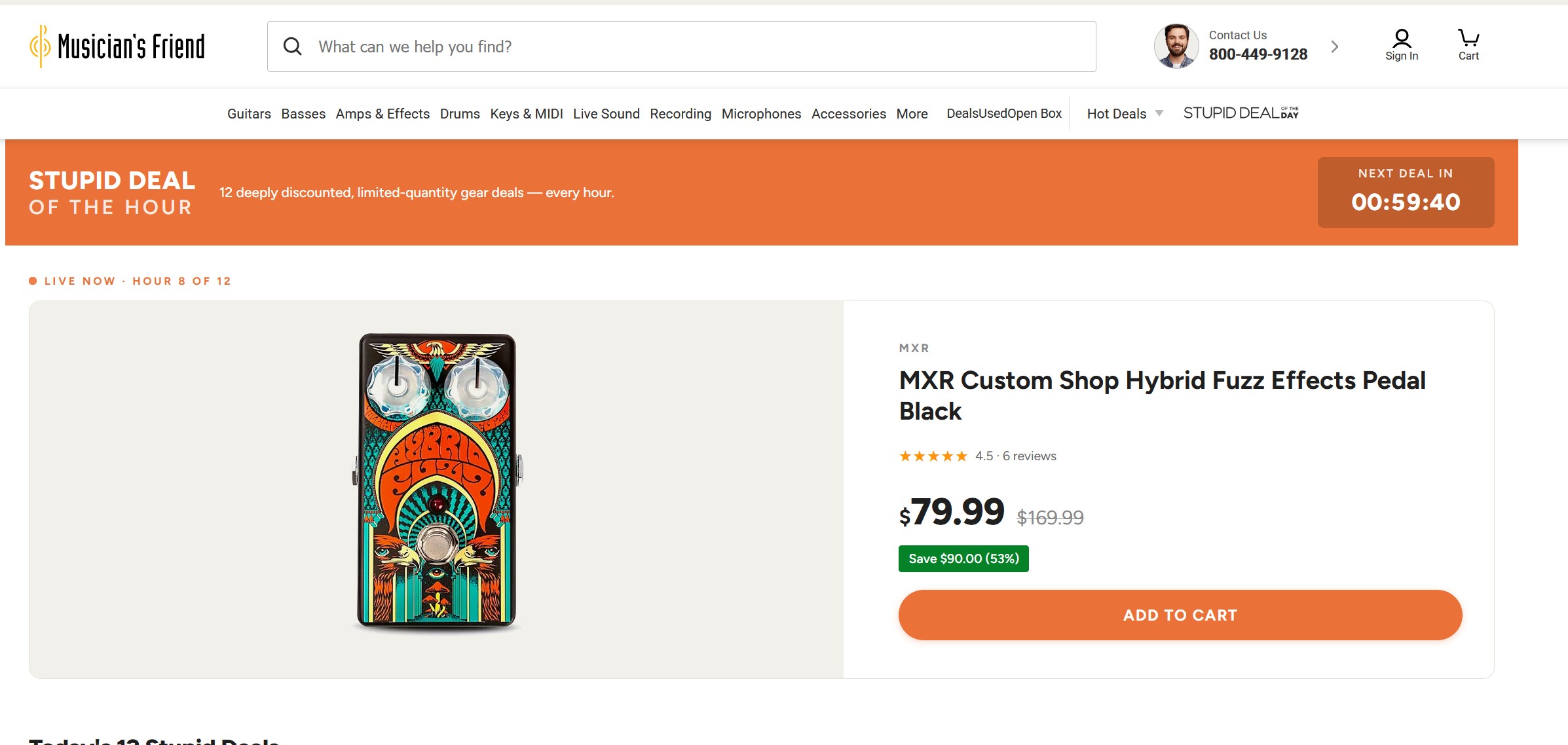Add the MXR fuzz pedal to cart
Image resolution: width=1568 pixels, height=745 pixels.
click(1180, 615)
